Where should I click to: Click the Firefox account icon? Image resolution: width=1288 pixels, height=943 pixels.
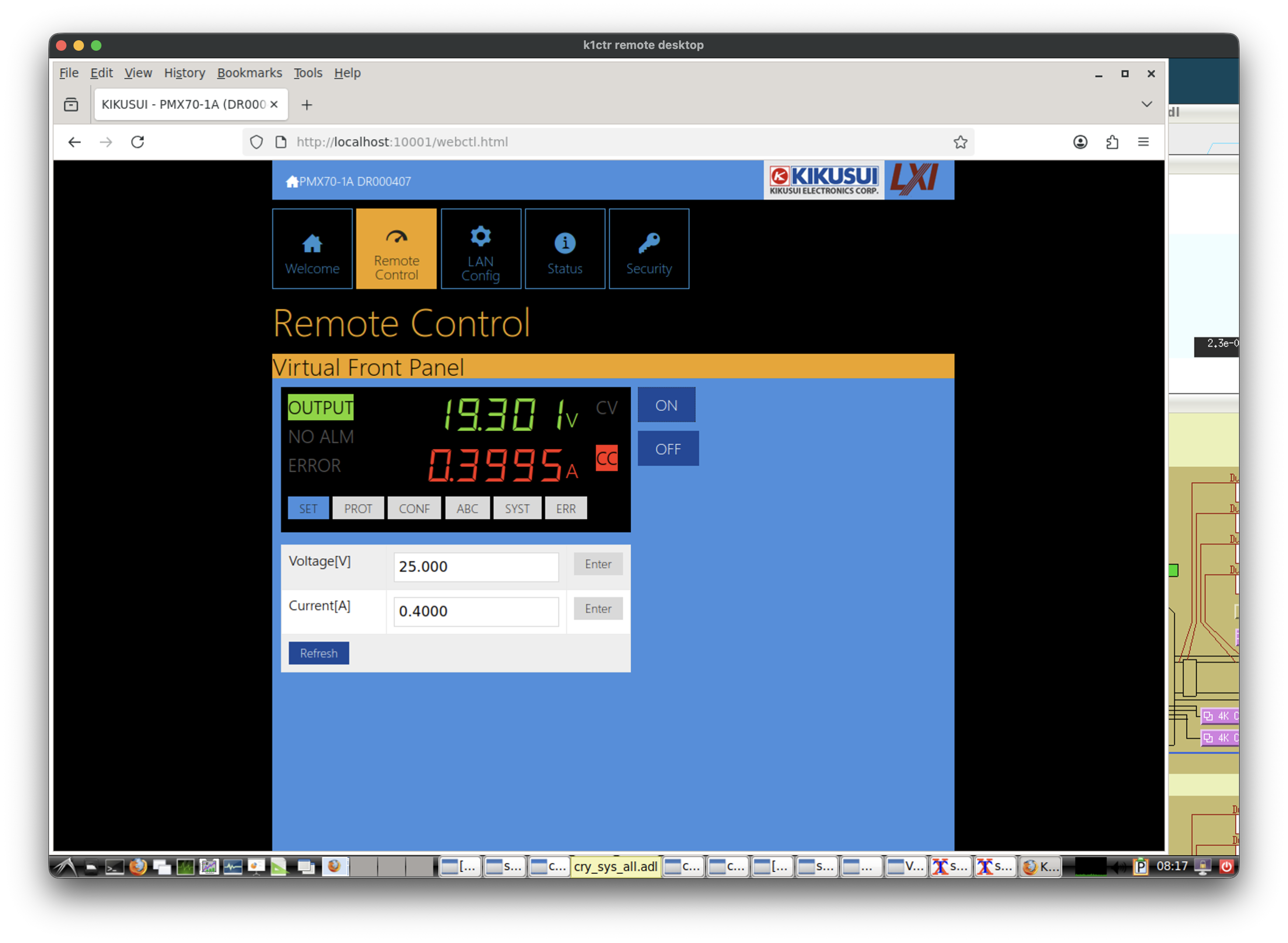(1080, 142)
